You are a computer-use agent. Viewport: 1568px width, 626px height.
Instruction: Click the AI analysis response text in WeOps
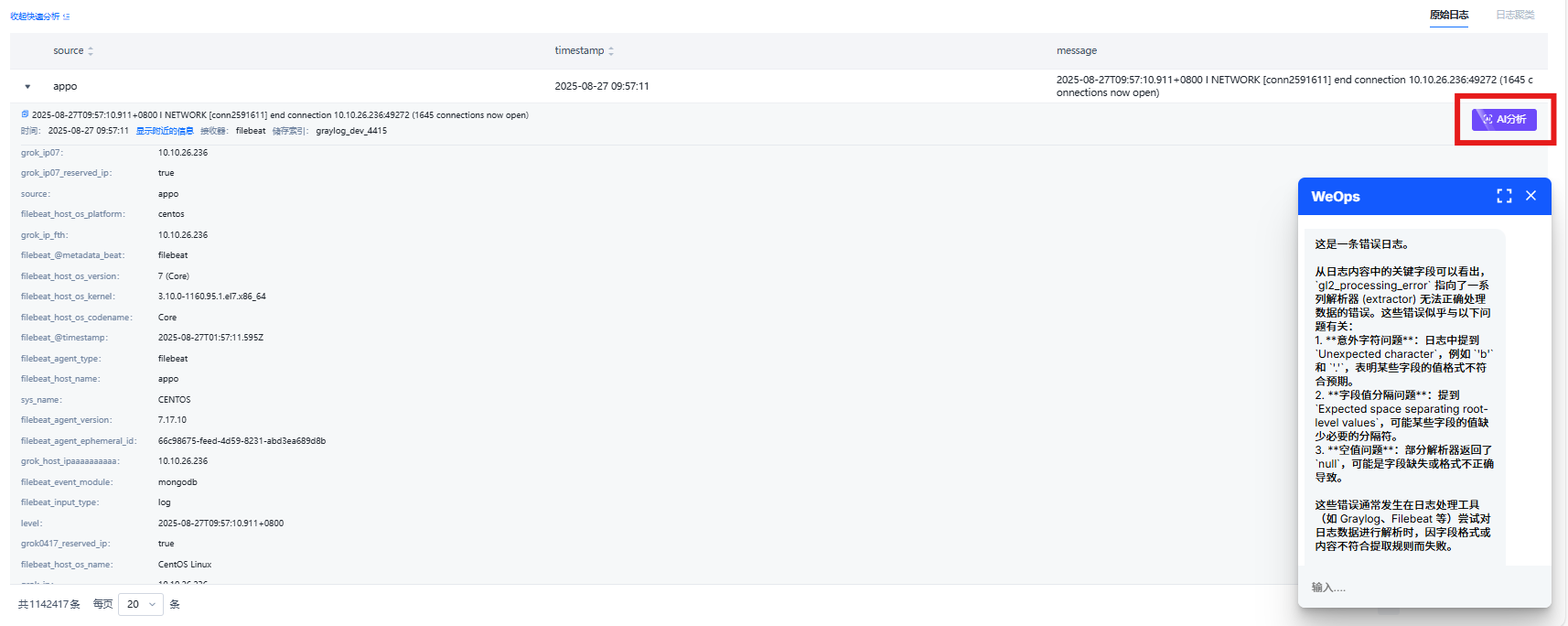tap(1402, 394)
